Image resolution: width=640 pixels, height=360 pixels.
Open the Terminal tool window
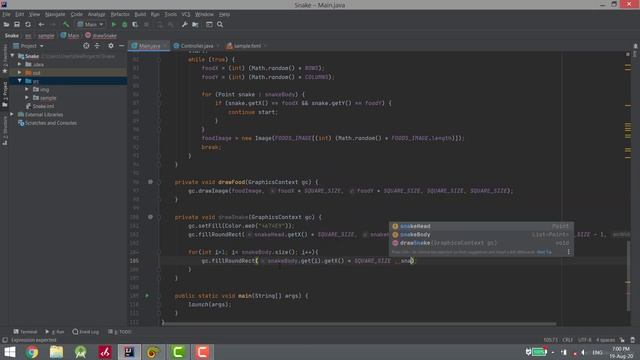pyautogui.click(x=25, y=332)
